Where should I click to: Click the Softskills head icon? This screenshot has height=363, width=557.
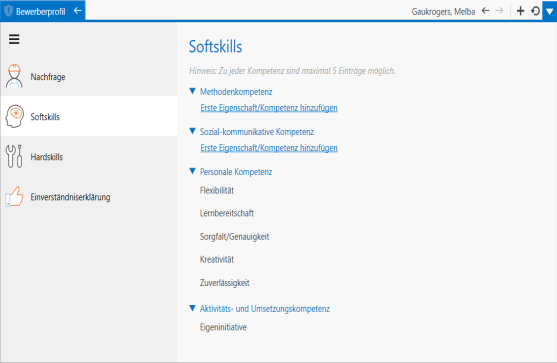(x=15, y=116)
